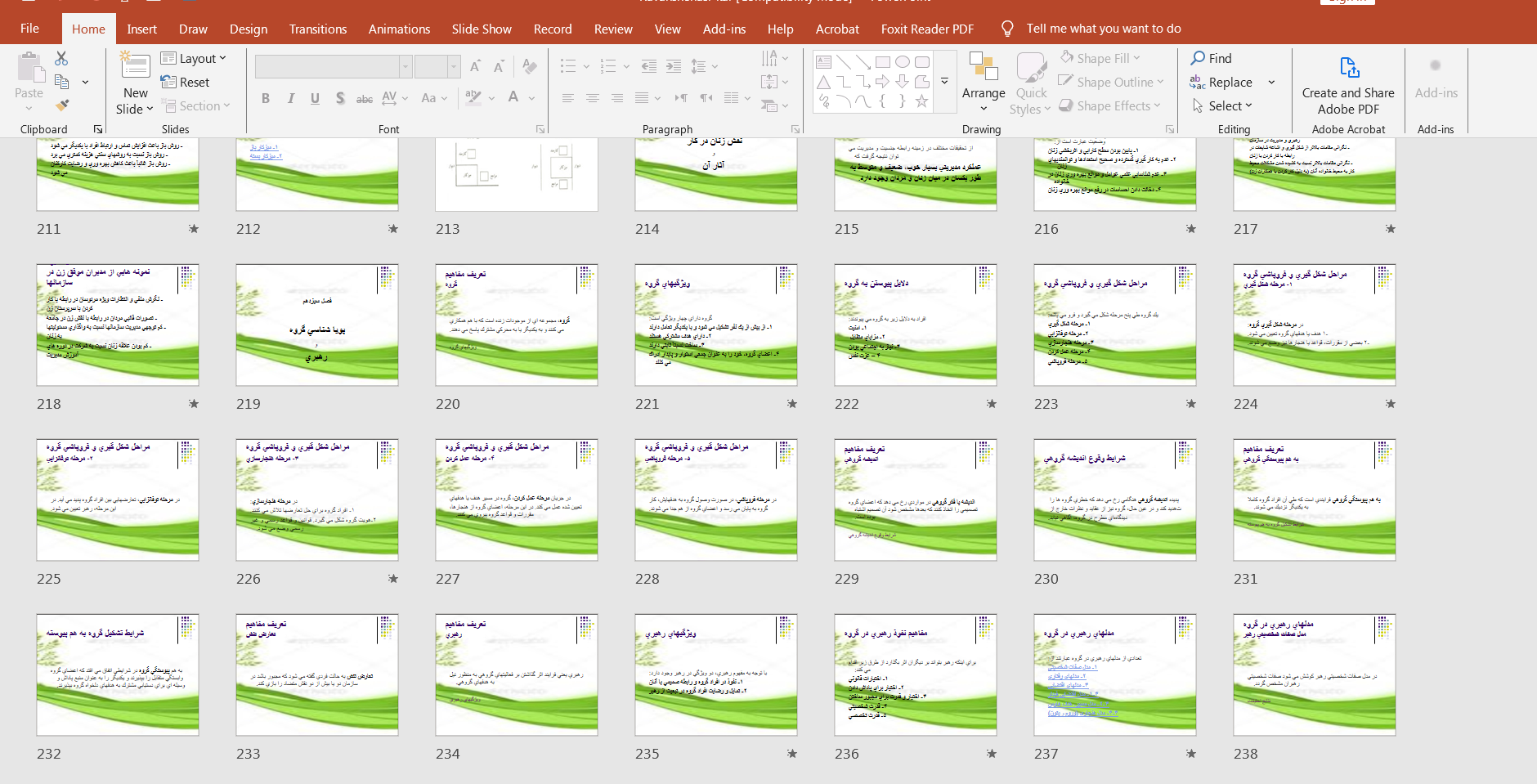Click the Cut scissors icon
The height and width of the screenshot is (784, 1537).
pos(61,58)
